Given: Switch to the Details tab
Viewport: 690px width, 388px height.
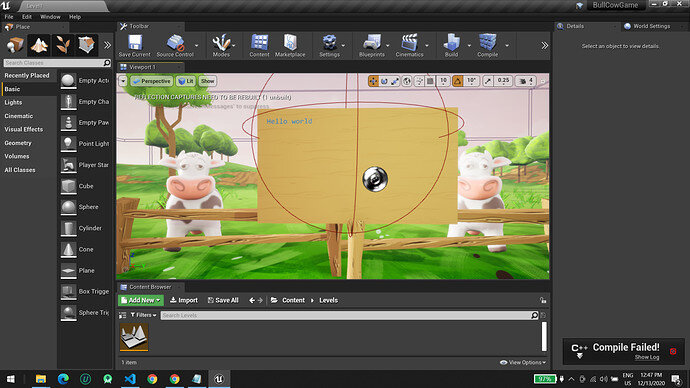Looking at the screenshot, I should 575,26.
